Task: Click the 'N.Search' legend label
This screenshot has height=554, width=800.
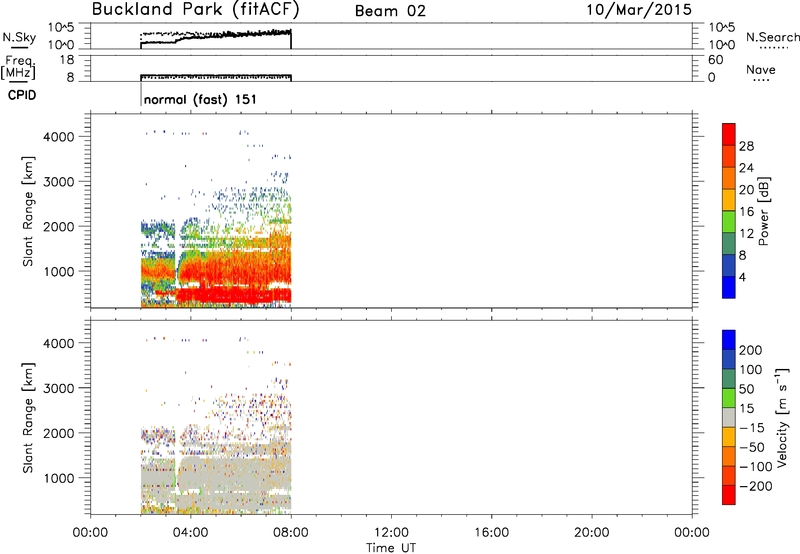Action: tap(772, 37)
